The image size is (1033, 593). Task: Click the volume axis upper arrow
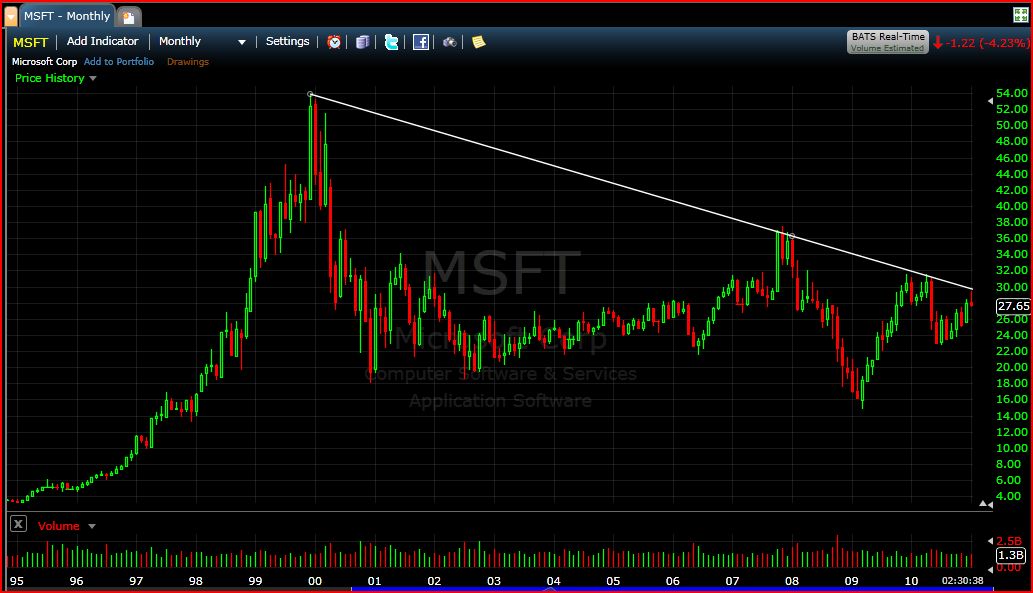[990, 541]
